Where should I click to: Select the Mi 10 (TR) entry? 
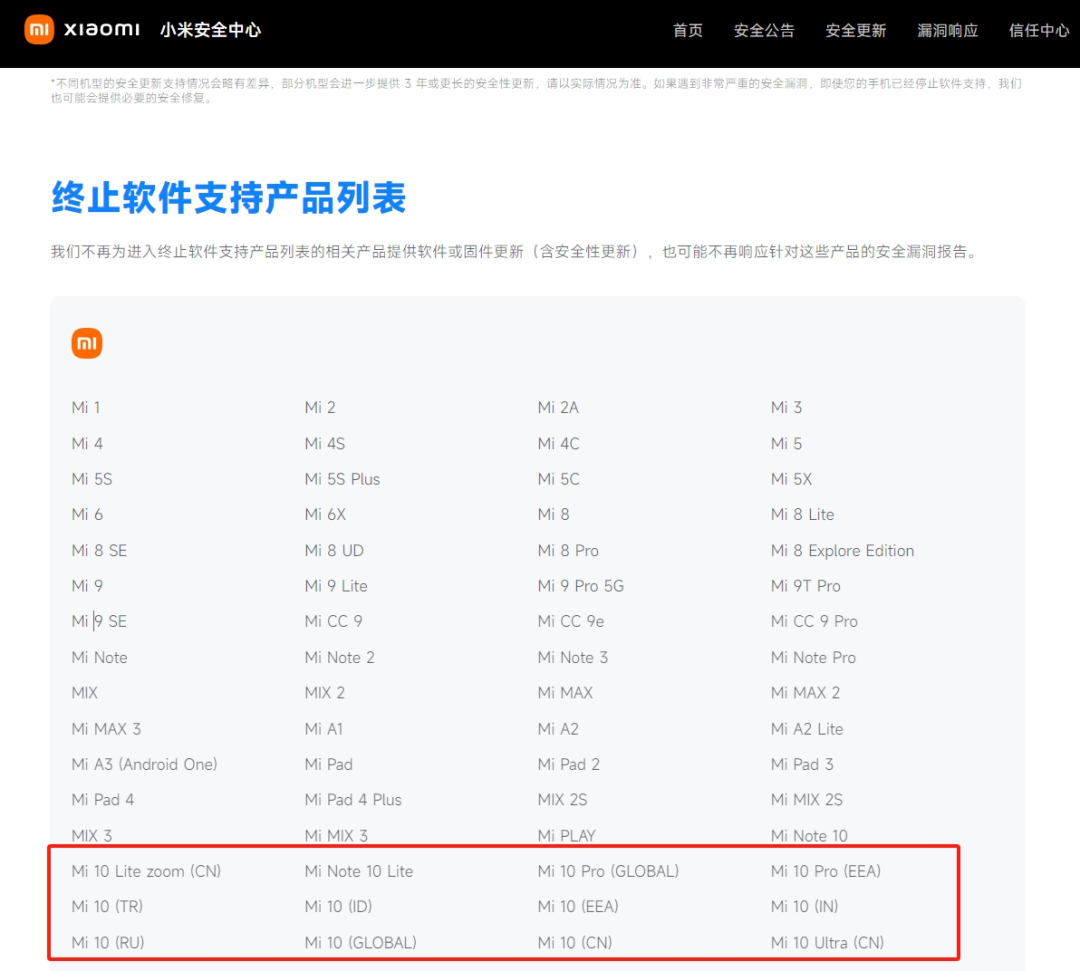pyautogui.click(x=107, y=907)
